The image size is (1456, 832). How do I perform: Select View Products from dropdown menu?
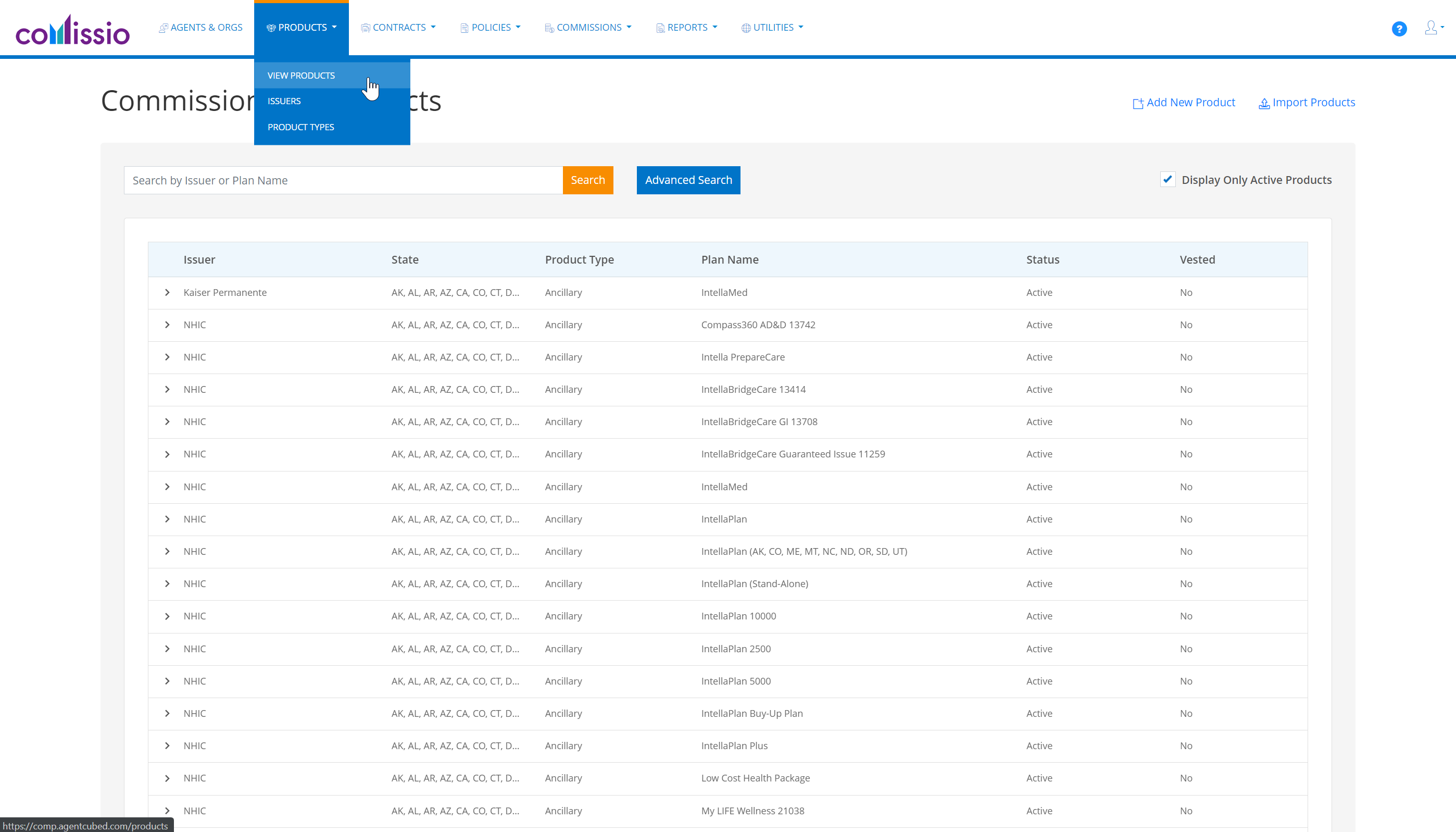(x=332, y=76)
